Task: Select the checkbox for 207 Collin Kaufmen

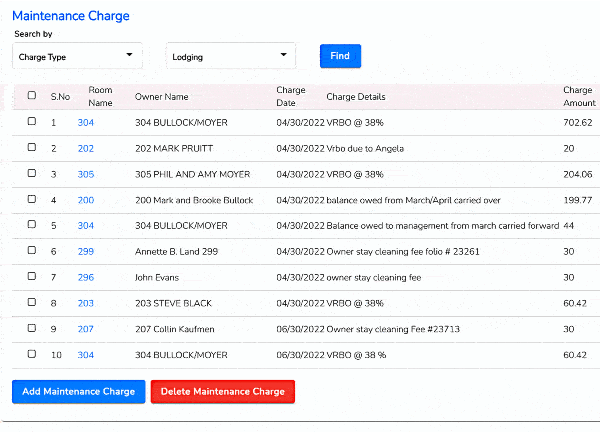Action: [32, 328]
